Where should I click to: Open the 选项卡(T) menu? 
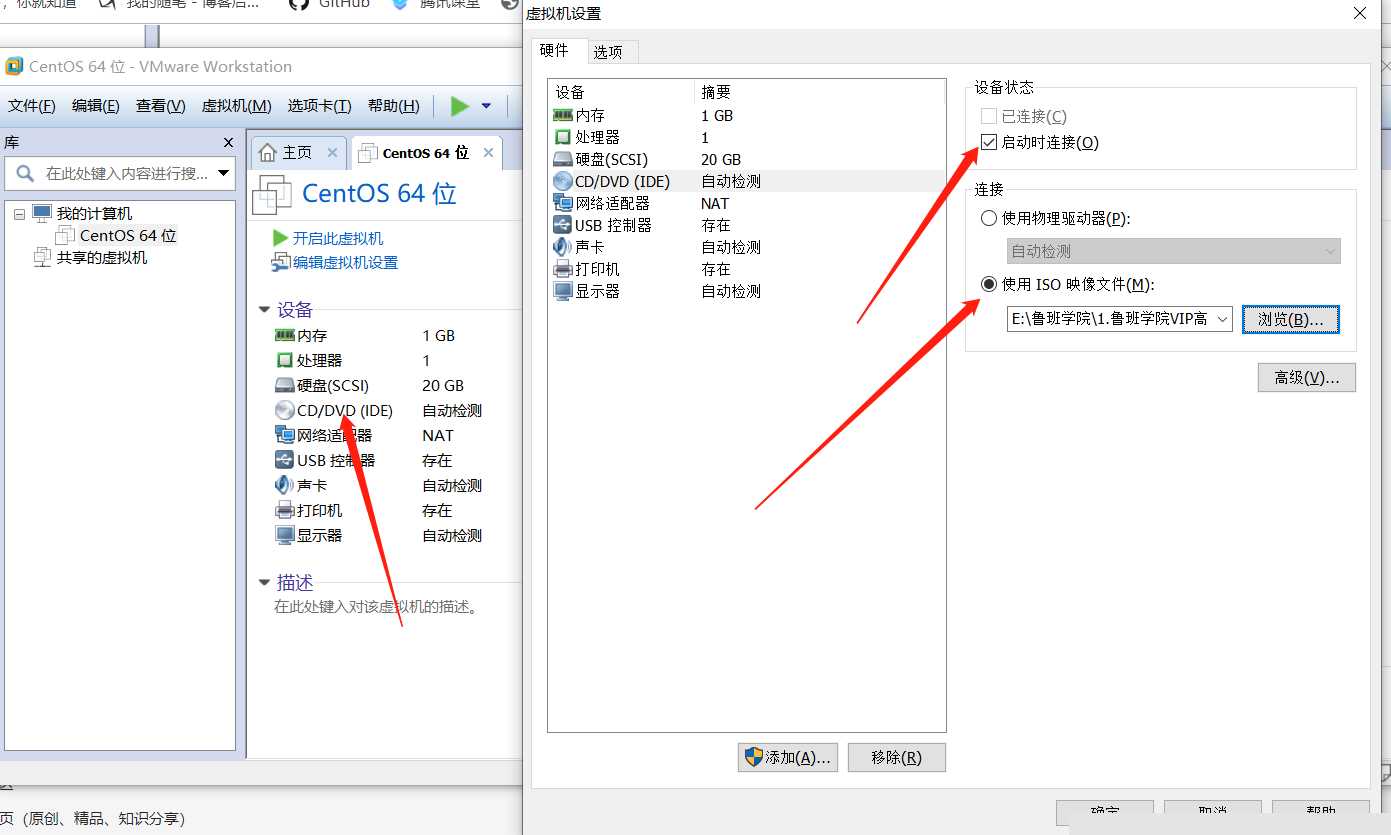pos(319,106)
